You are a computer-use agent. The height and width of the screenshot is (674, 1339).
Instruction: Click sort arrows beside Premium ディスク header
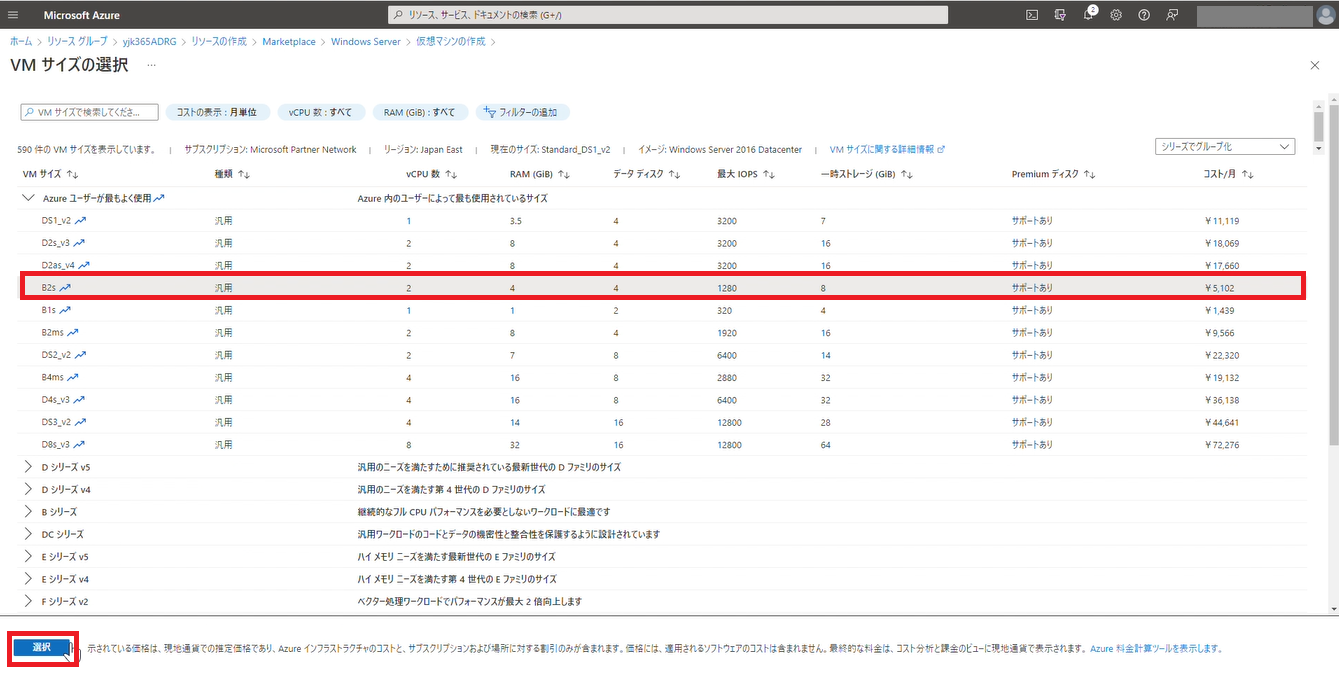pos(1090,175)
